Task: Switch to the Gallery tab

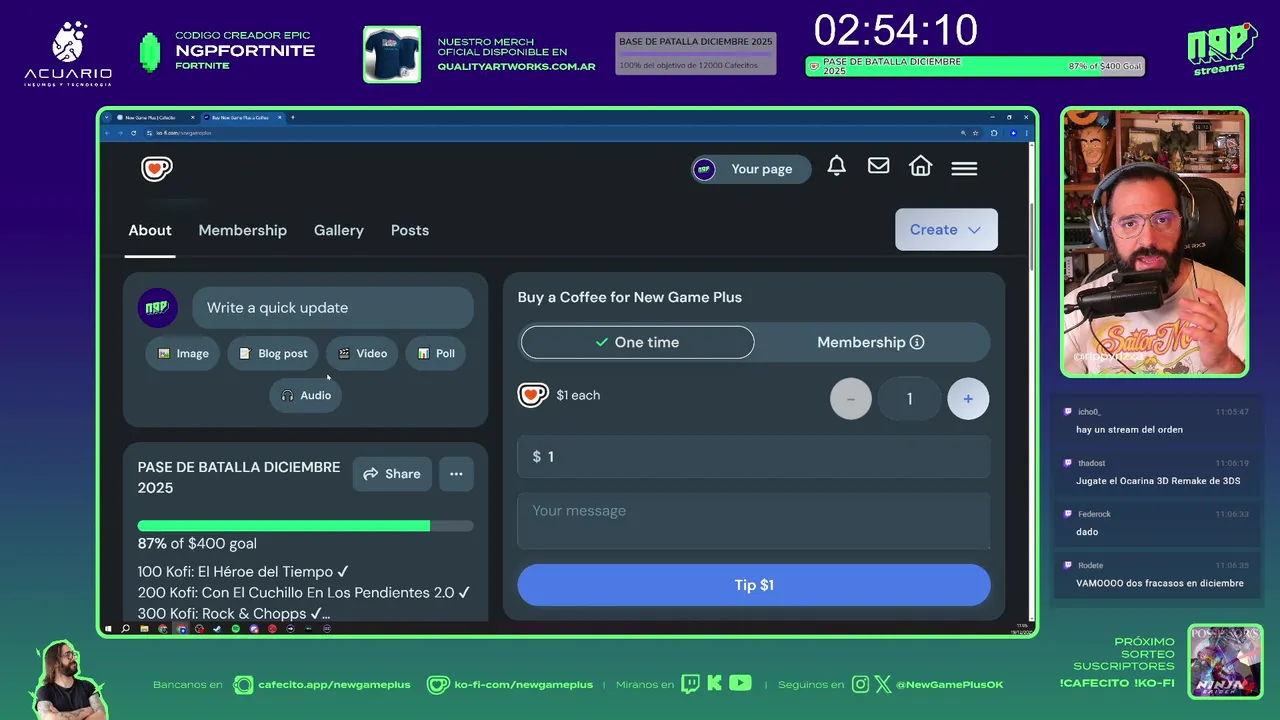Action: tap(339, 230)
